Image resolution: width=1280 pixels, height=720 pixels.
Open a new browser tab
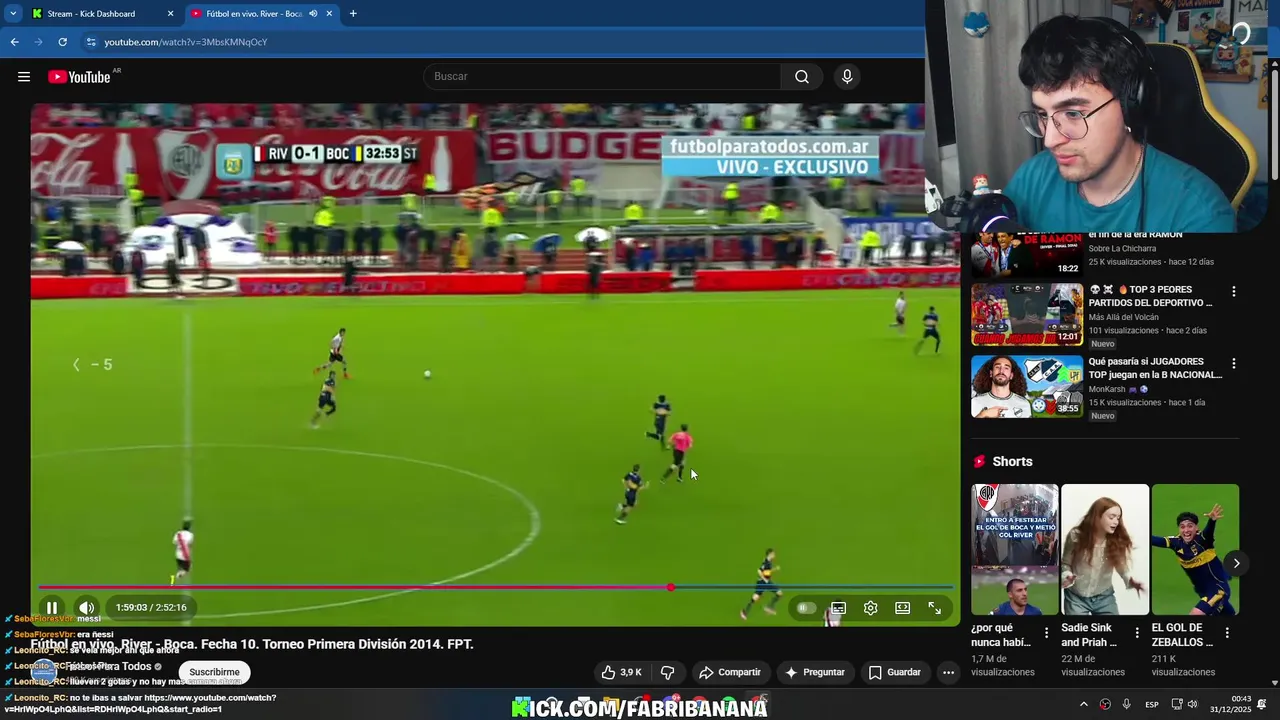point(353,14)
